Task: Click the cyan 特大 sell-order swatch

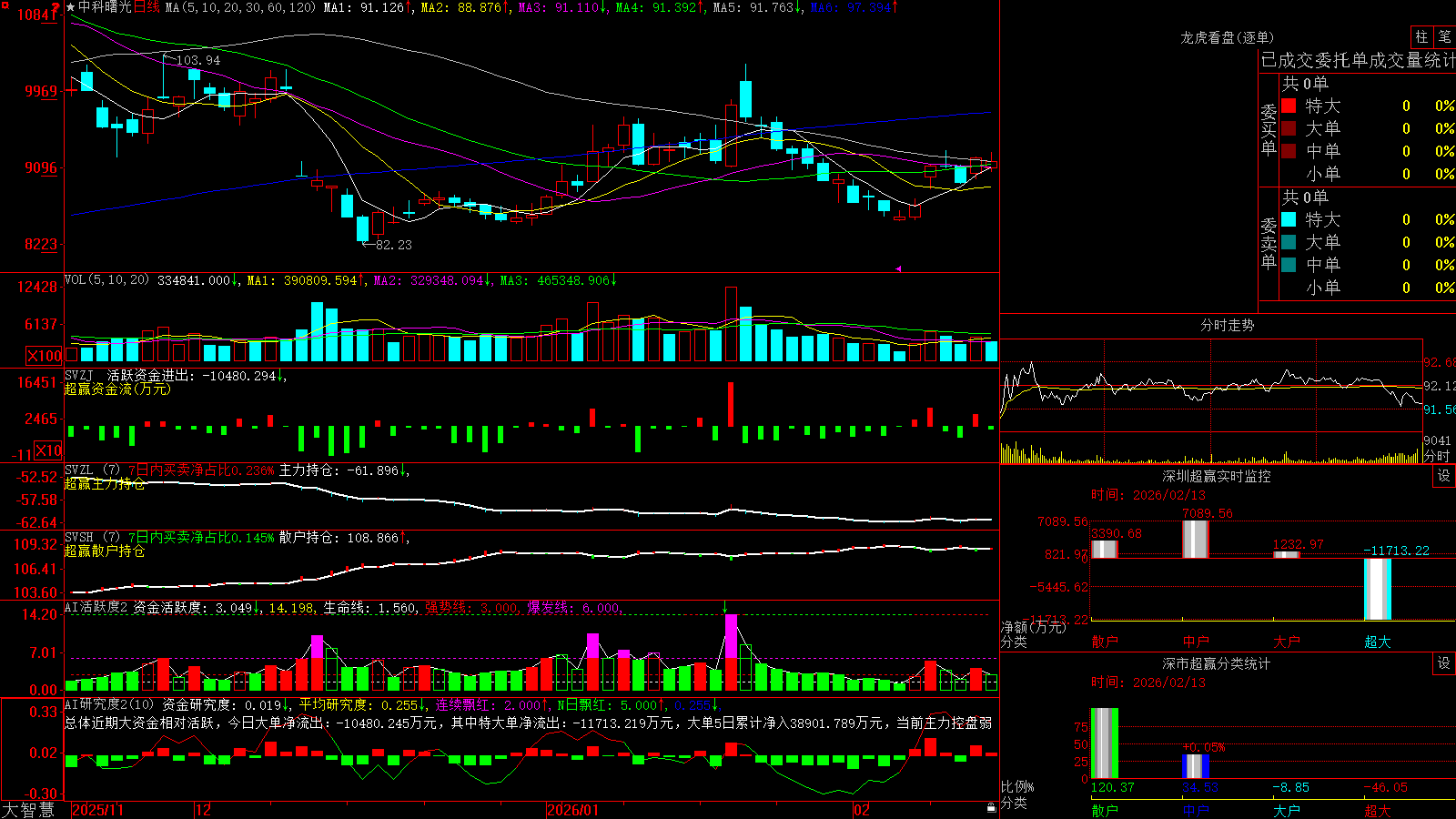Action: tap(1289, 219)
